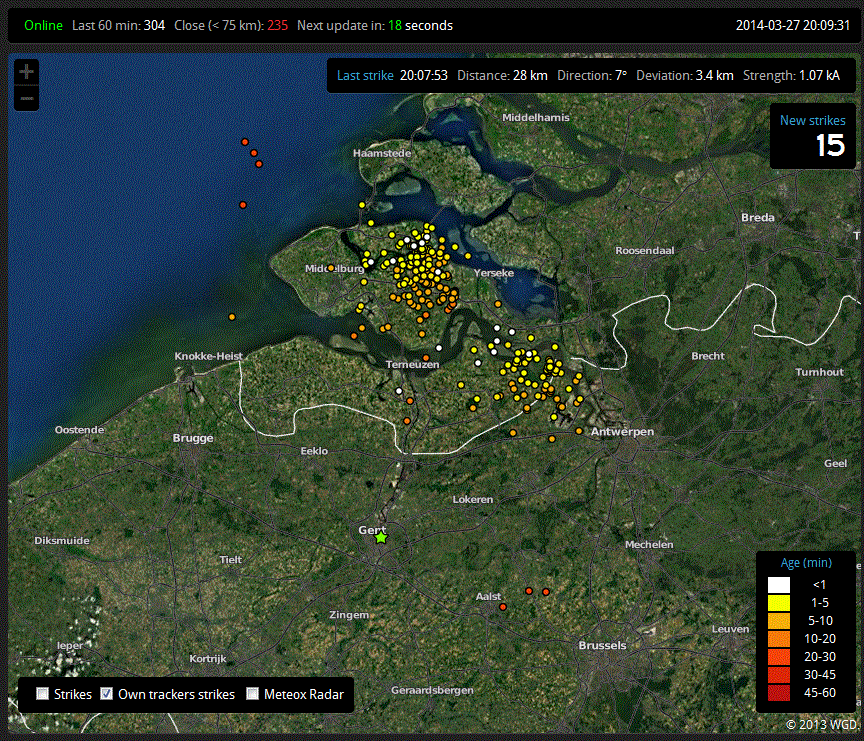
Task: Click the orange 10-20 minute age swatch
Action: coord(779,639)
